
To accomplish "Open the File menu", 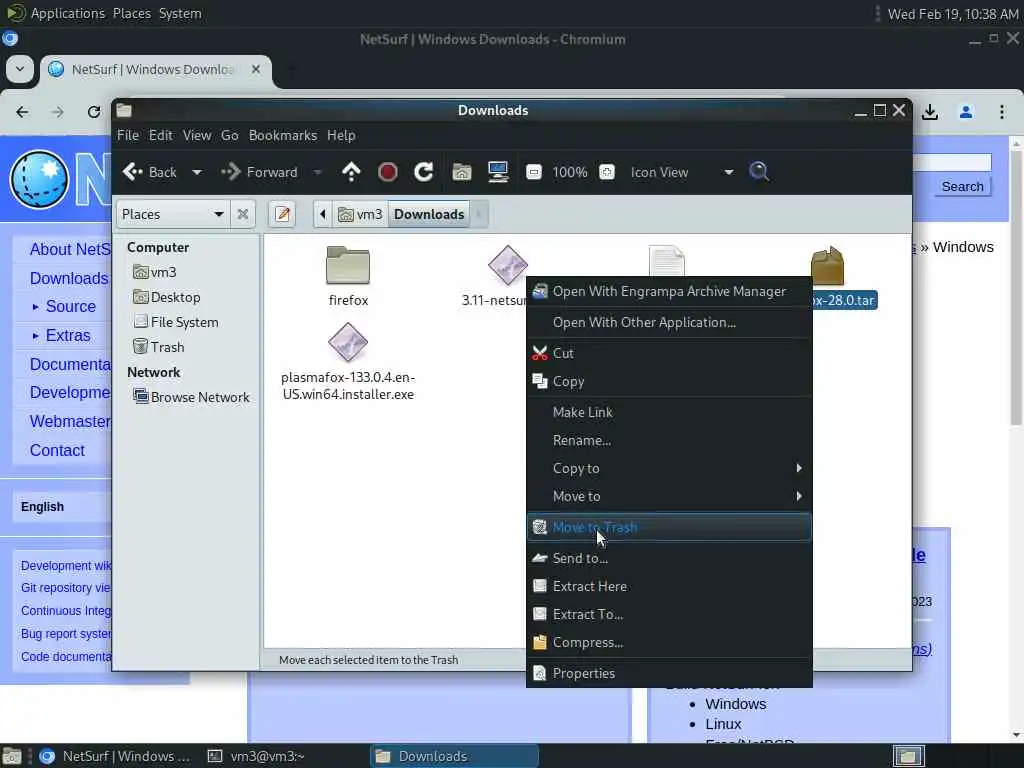I will point(128,135).
